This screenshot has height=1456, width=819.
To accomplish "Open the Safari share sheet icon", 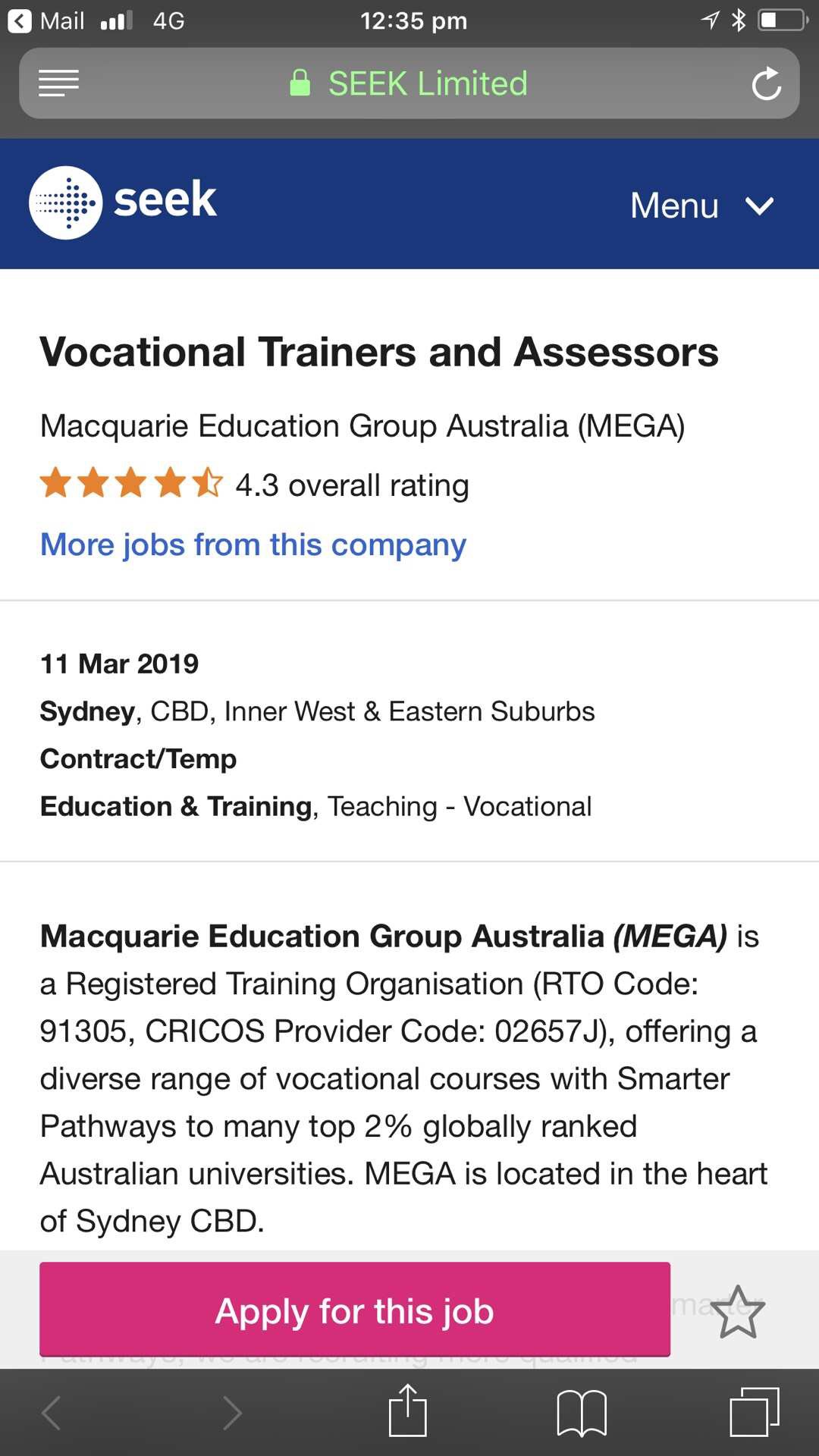I will coord(408,1410).
